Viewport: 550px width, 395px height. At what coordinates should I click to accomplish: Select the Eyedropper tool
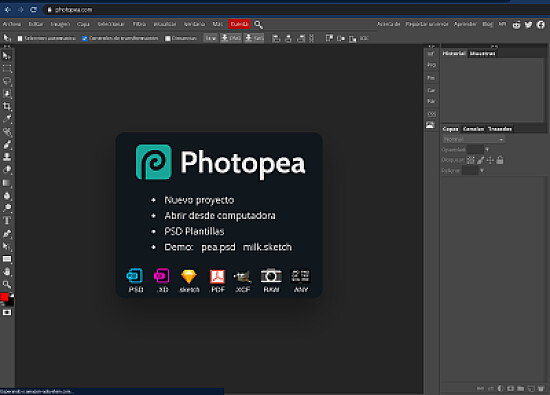coord(7,119)
